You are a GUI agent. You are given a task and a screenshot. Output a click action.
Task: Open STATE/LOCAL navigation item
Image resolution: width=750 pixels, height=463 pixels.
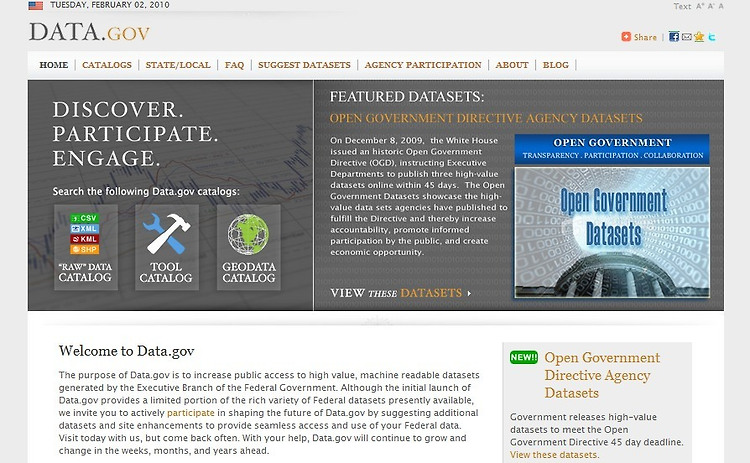pos(178,65)
